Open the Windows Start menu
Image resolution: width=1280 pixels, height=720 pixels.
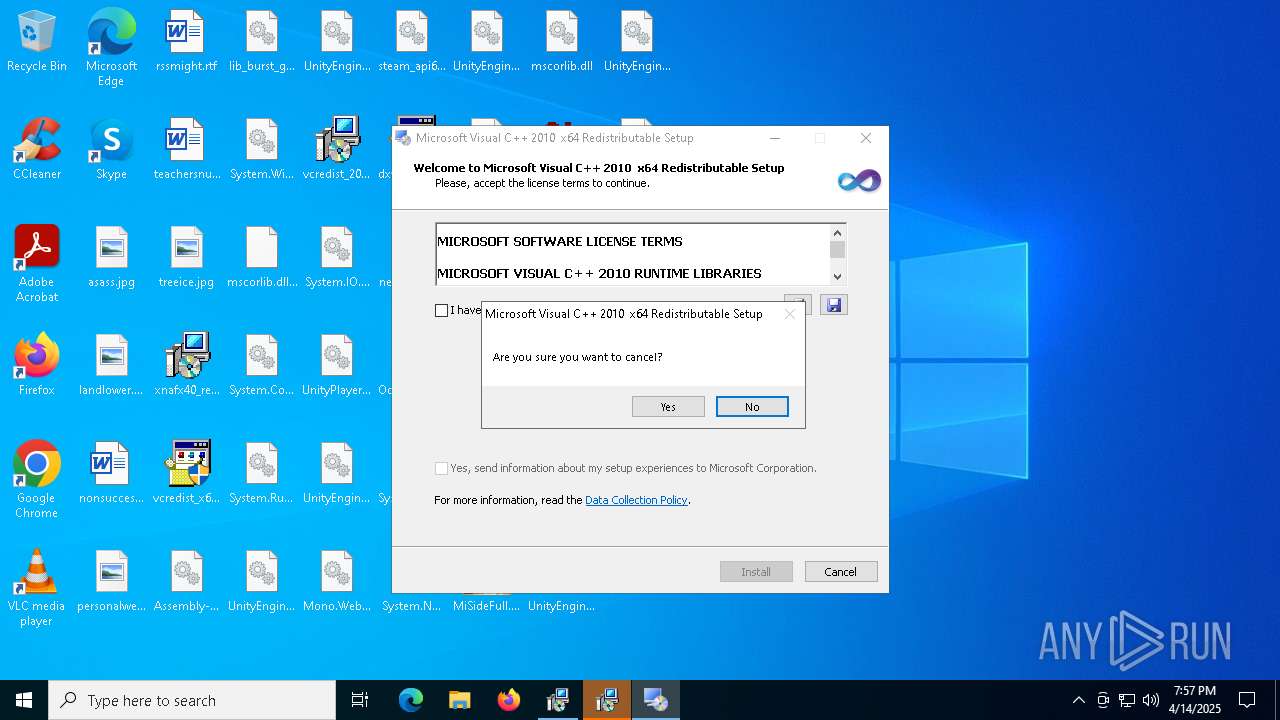click(x=24, y=700)
